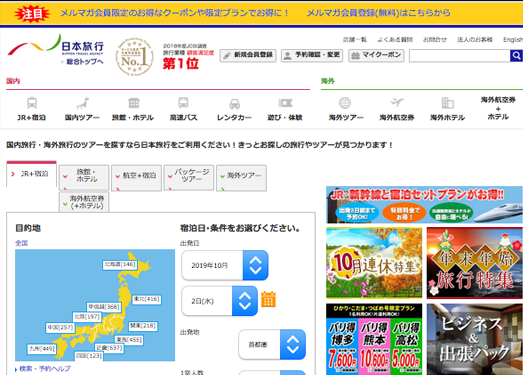
Task: Open the 出発日 month dropdown 2019年10月
Action: tap(225, 265)
